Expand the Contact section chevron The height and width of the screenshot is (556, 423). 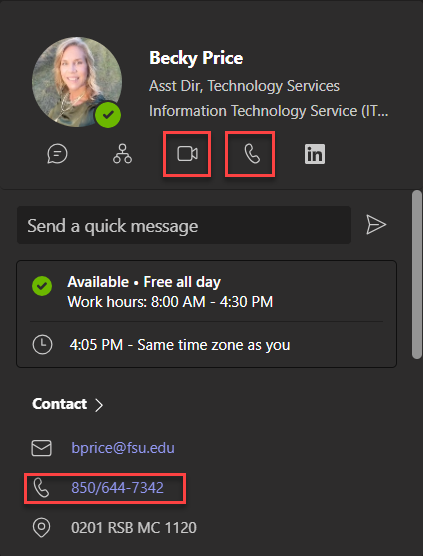99,405
